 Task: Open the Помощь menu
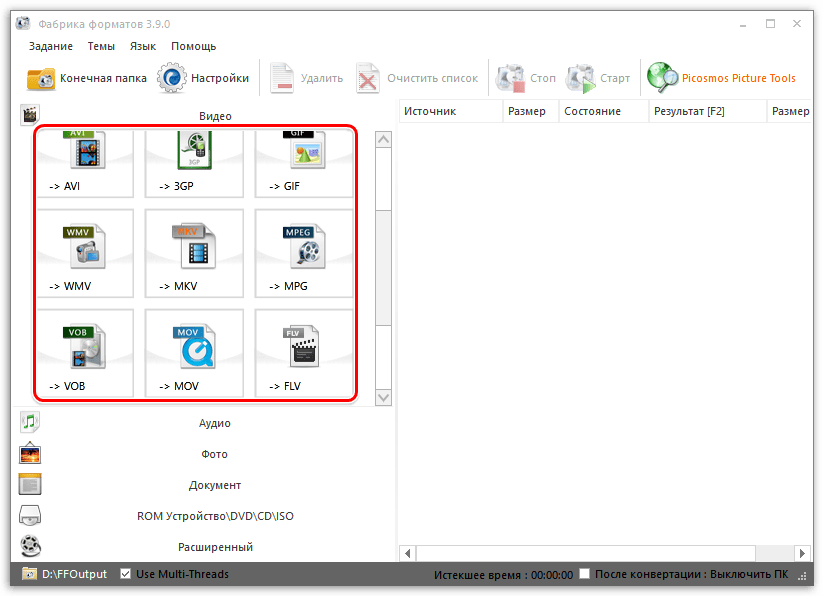(x=193, y=46)
